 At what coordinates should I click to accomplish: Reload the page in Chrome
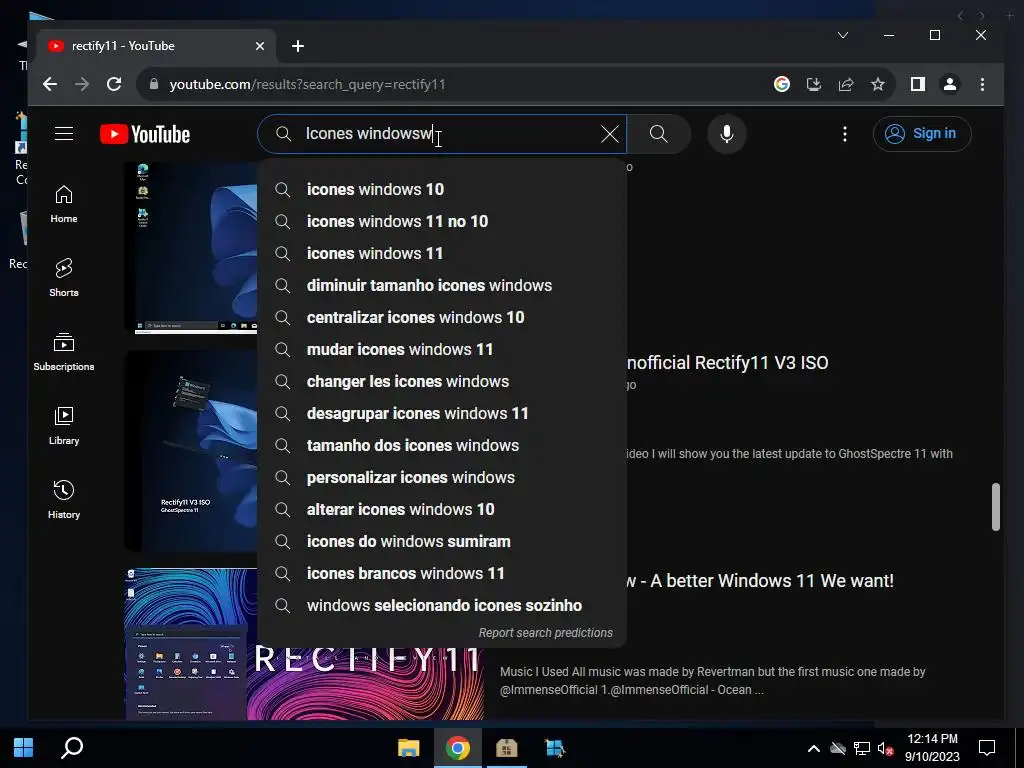click(114, 84)
